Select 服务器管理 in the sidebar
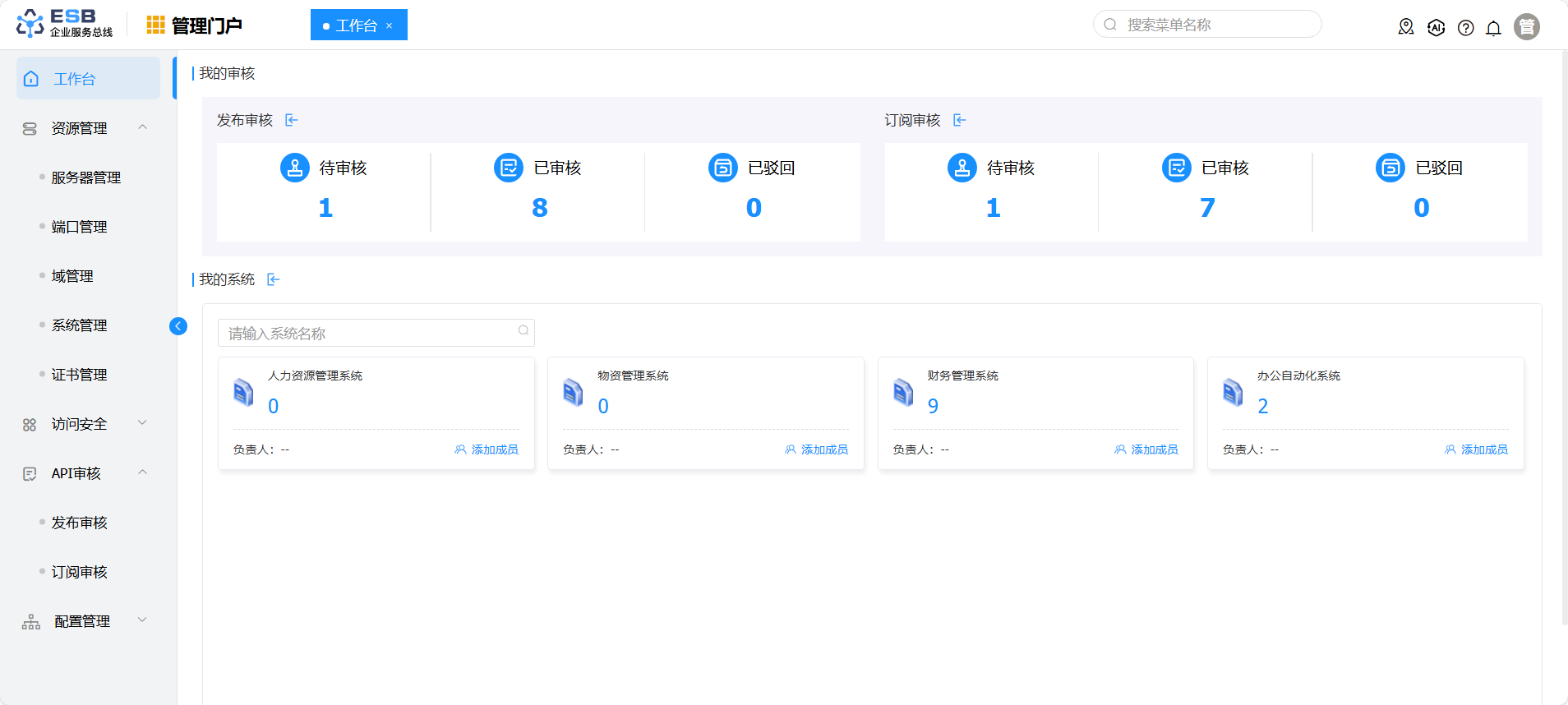The width and height of the screenshot is (1568, 705). click(x=85, y=177)
